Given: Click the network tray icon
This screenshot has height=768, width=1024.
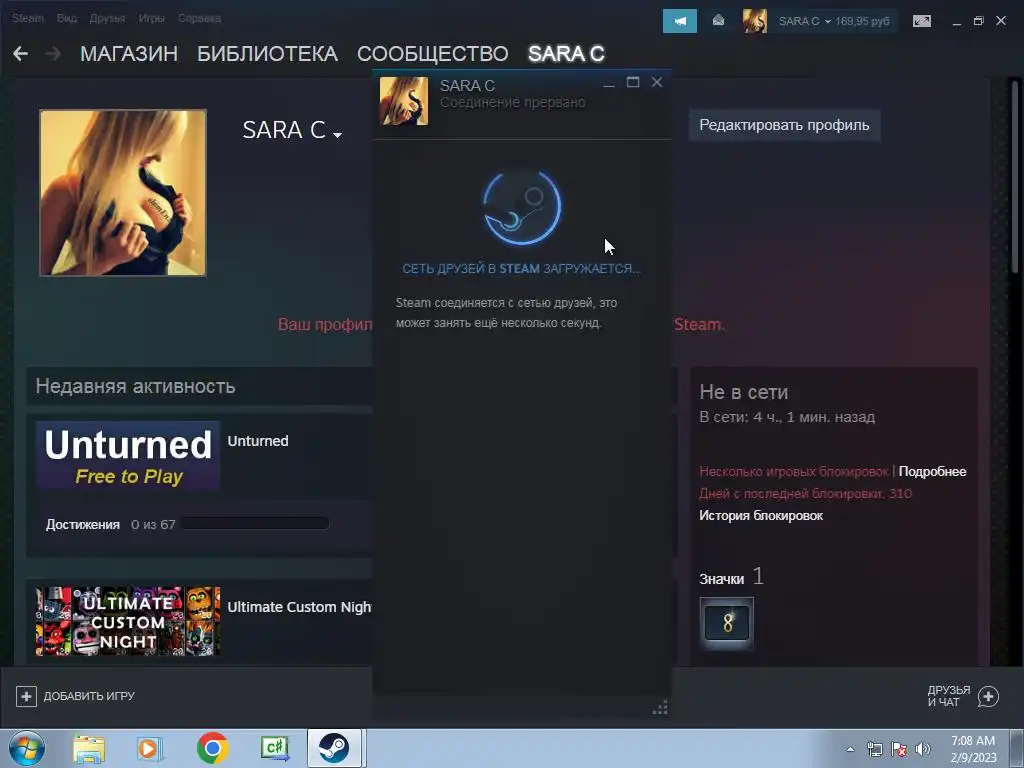Looking at the screenshot, I should tap(874, 749).
